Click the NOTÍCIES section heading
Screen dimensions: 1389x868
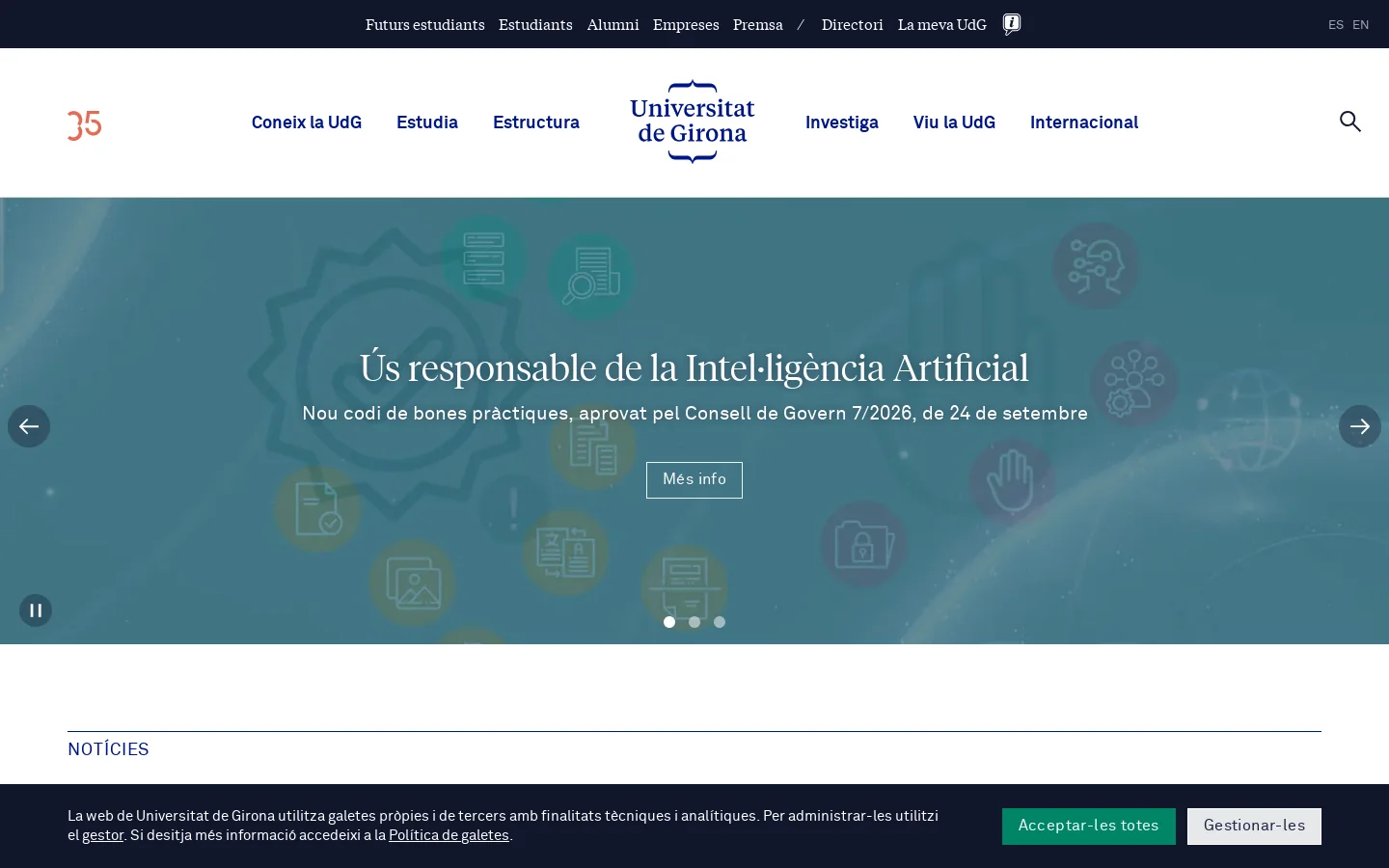click(x=108, y=749)
